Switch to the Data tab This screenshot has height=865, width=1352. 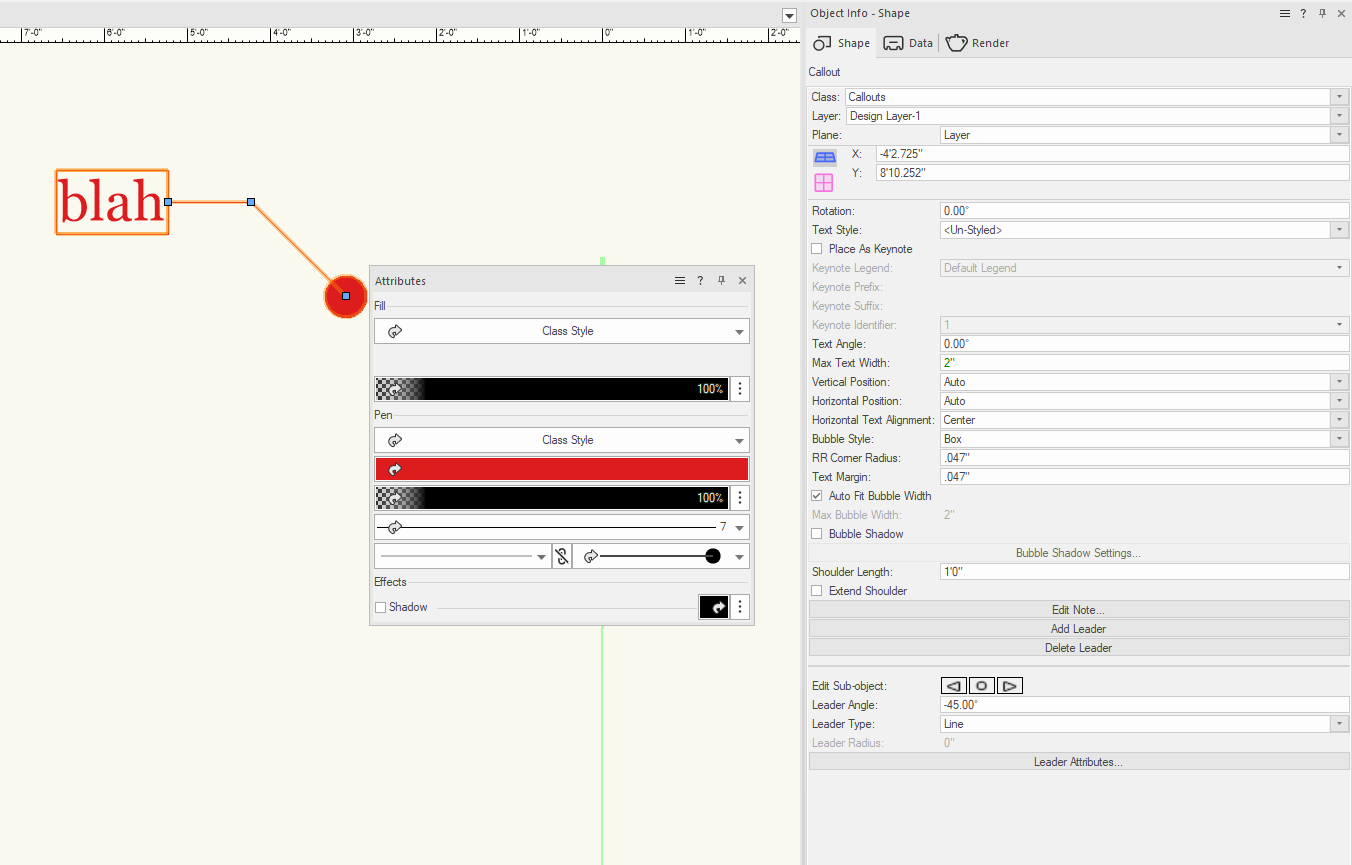(x=908, y=43)
